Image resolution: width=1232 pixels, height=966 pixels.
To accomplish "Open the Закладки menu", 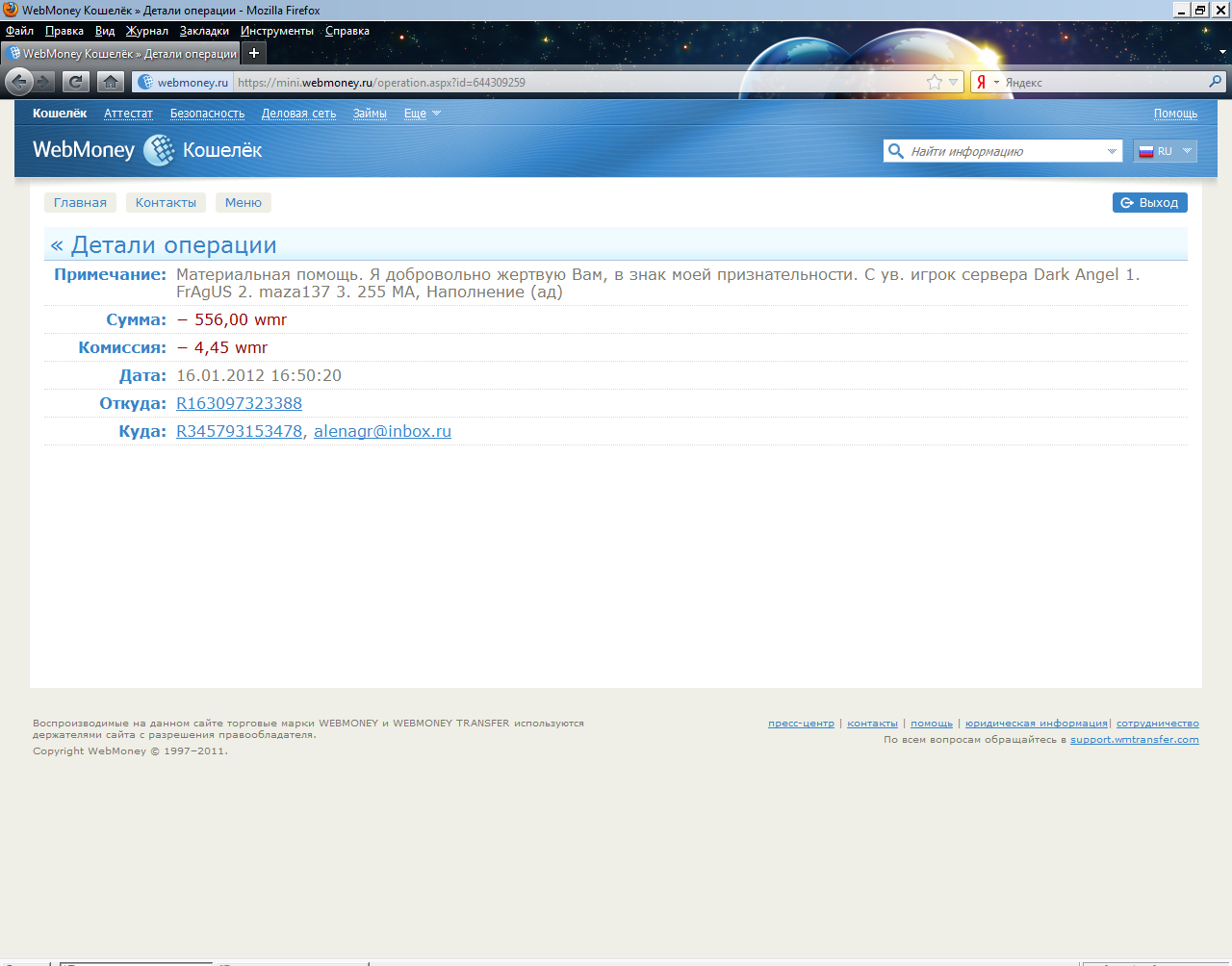I will 204,31.
